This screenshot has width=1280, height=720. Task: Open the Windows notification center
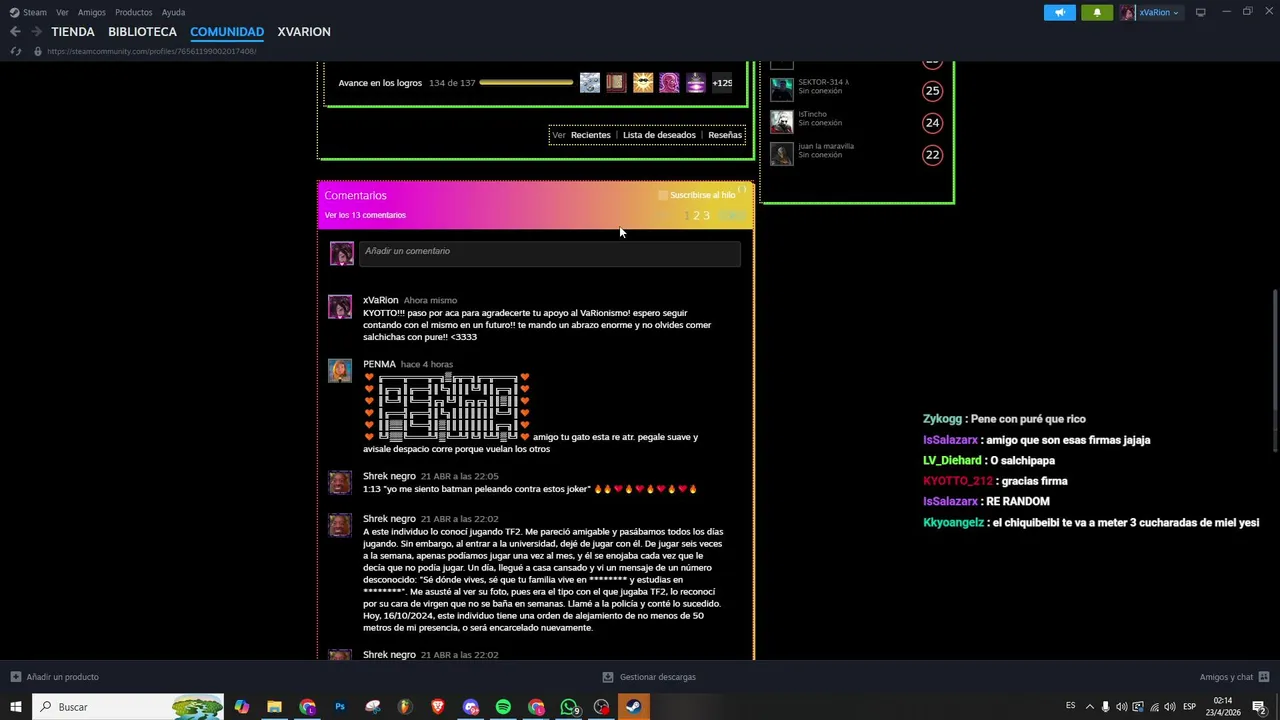(1259, 707)
